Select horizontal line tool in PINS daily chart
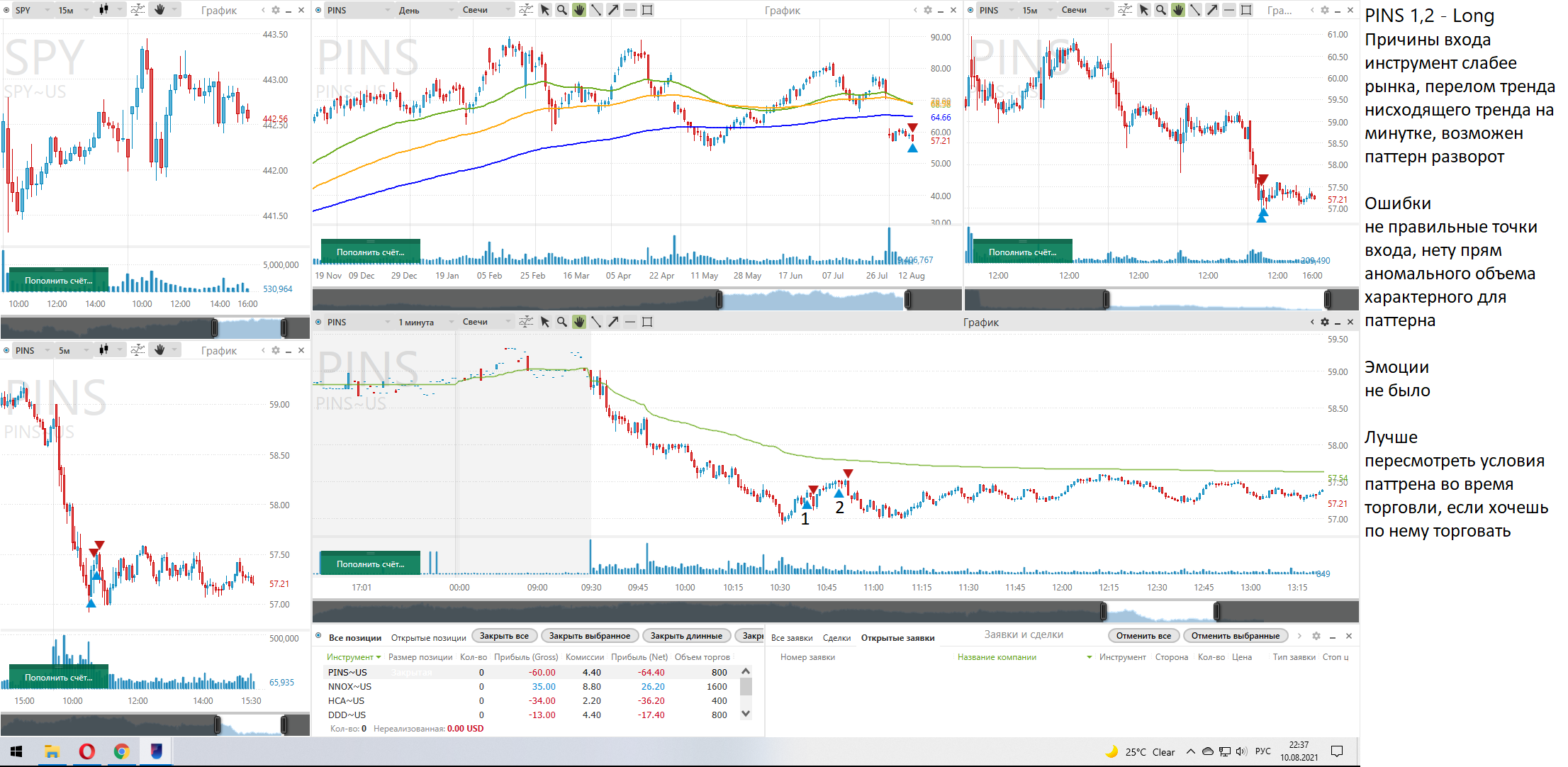 tap(630, 10)
